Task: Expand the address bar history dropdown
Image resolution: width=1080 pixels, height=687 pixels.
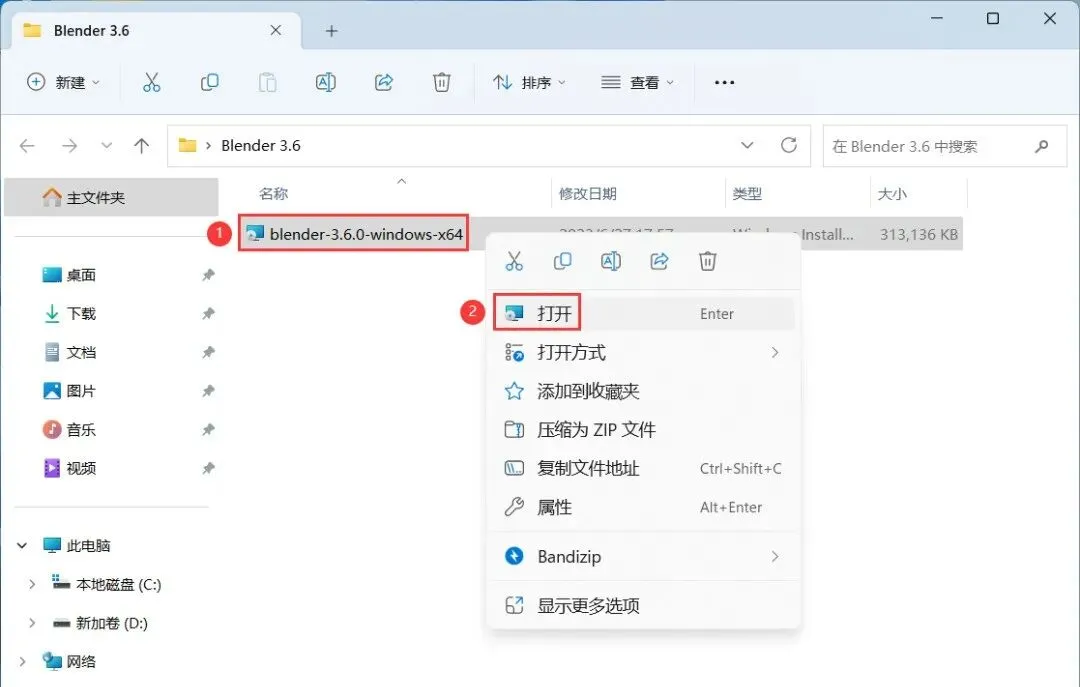Action: point(747,145)
